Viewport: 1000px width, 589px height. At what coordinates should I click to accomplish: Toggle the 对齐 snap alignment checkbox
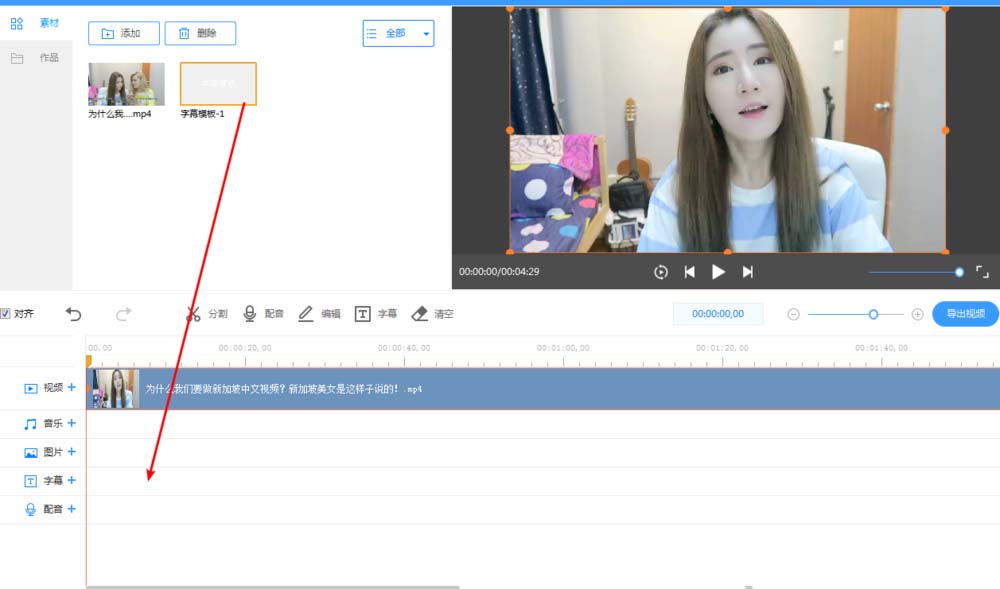(x=8, y=313)
